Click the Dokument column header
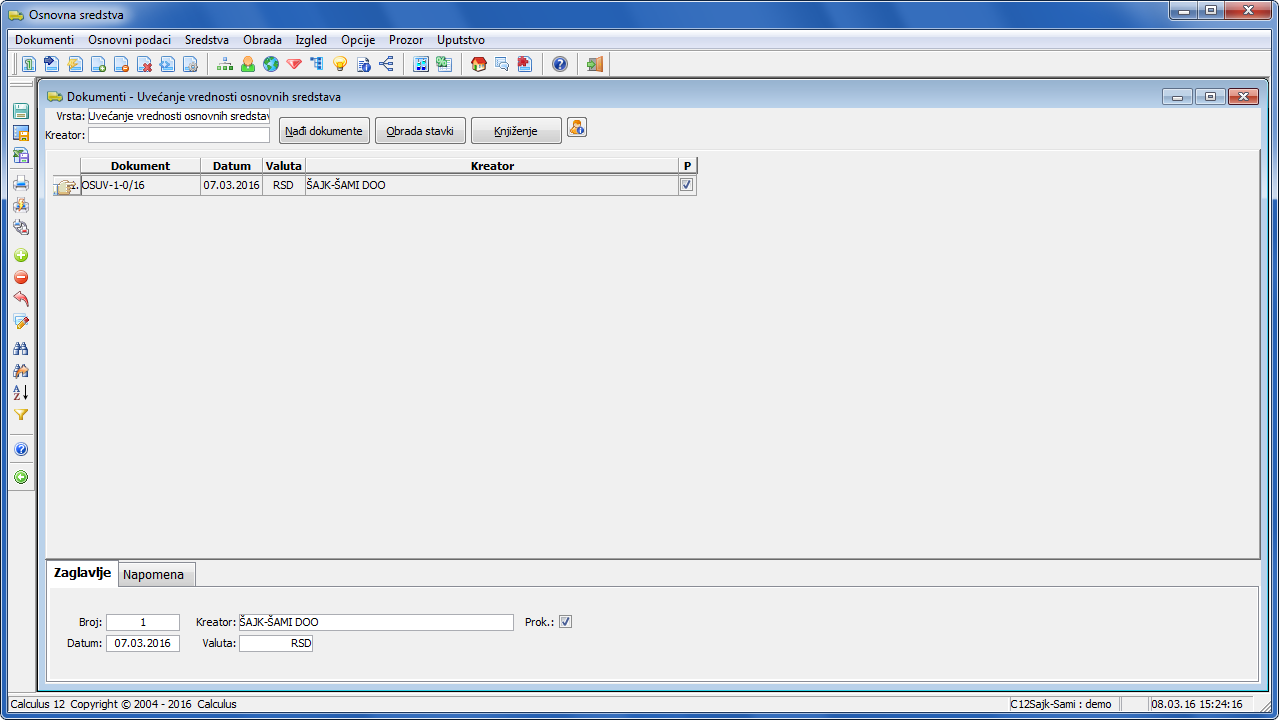1279x720 pixels. click(140, 166)
